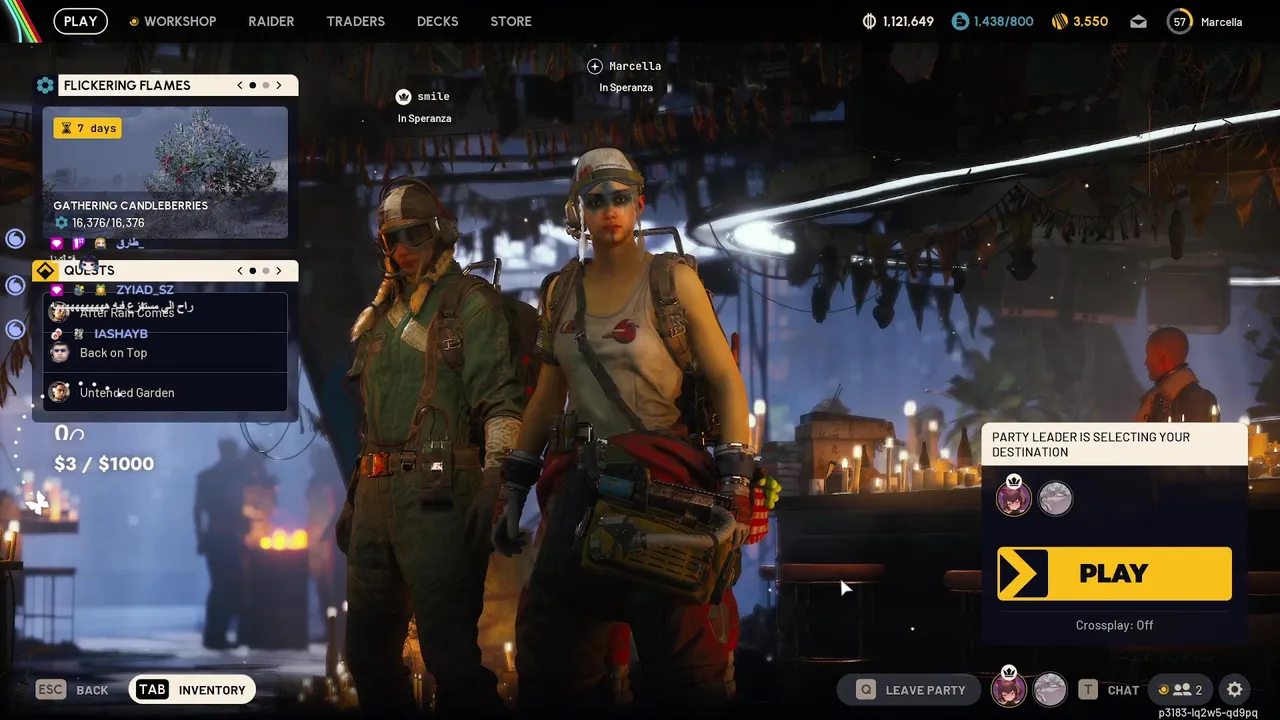Image resolution: width=1280 pixels, height=720 pixels.
Task: Open the PLAY tab in top navigation
Action: (80, 21)
